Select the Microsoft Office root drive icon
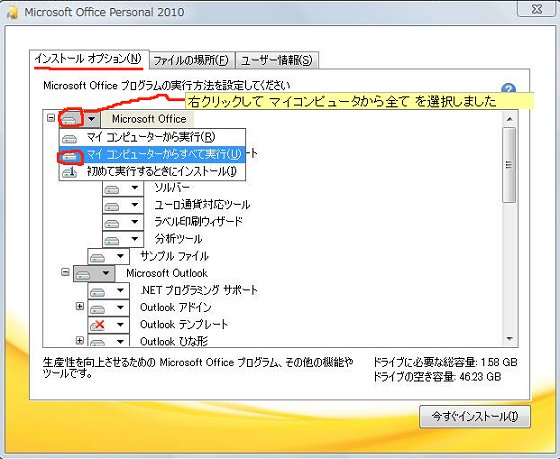Viewport: 560px width, 459px height. [70, 119]
